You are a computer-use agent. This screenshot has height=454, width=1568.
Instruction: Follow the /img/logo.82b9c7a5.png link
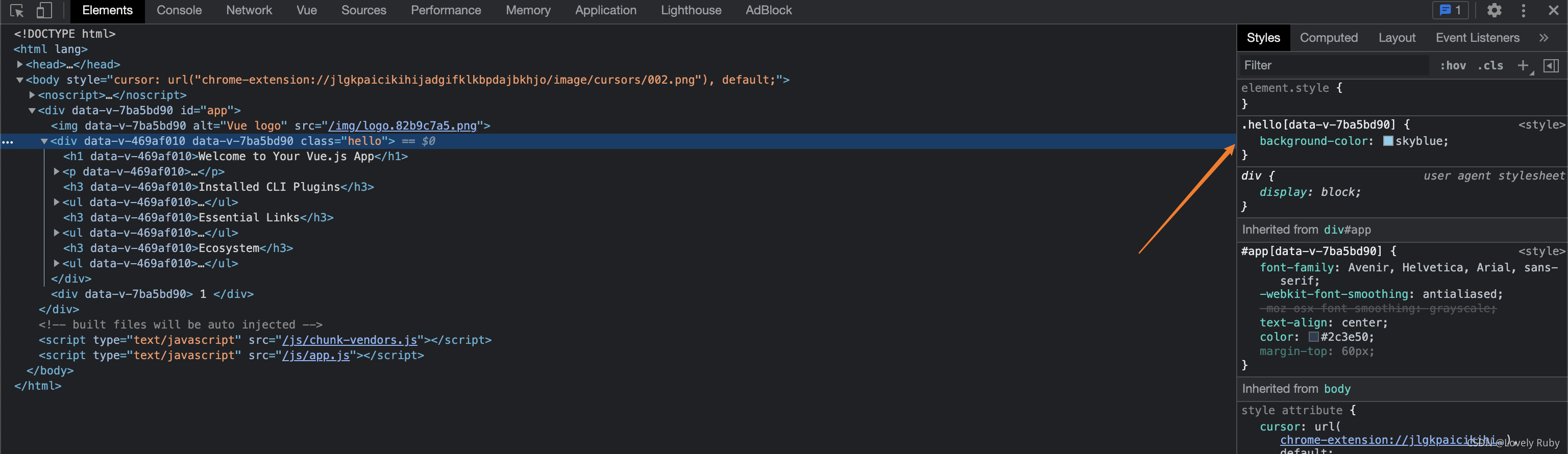(x=402, y=126)
